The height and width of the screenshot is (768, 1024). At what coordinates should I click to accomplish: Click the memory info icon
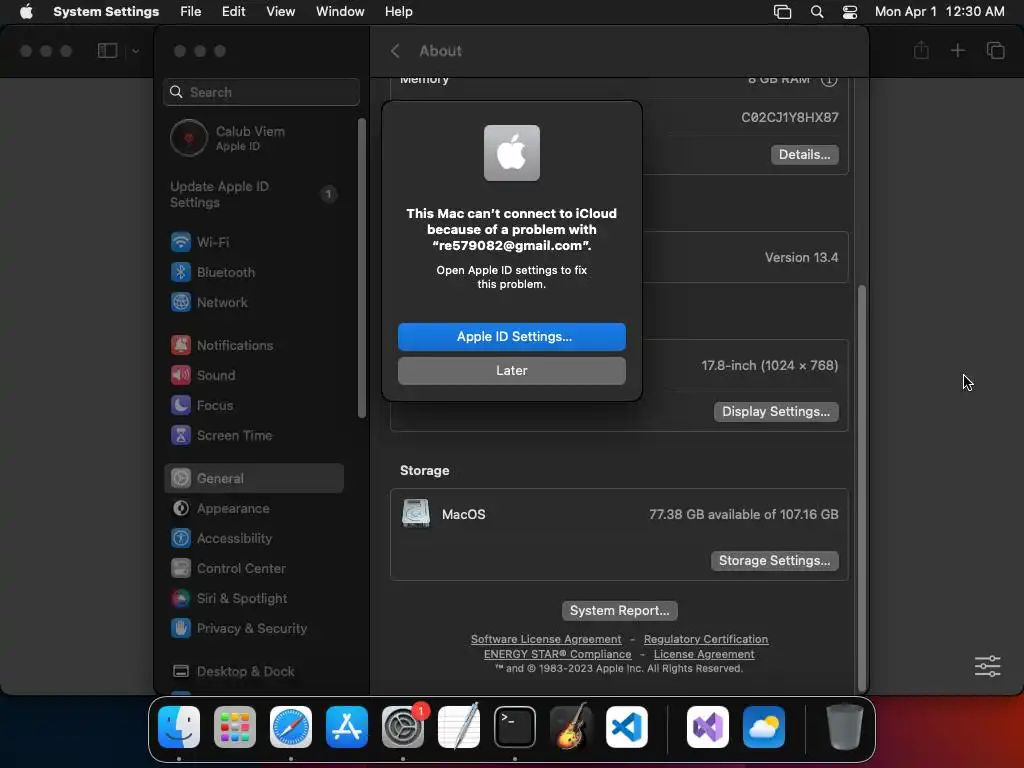pos(829,79)
